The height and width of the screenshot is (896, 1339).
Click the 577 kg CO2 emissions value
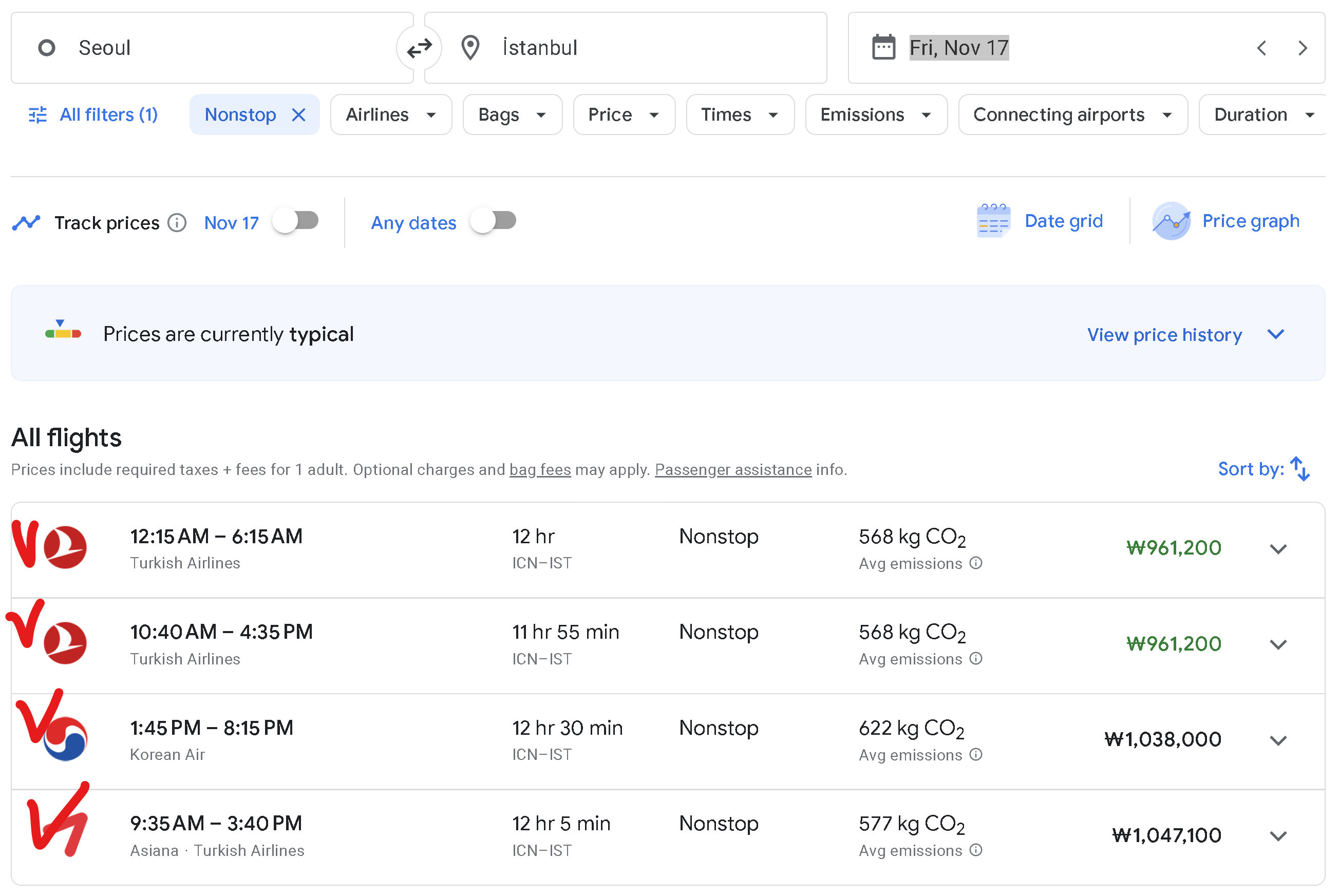click(x=912, y=825)
